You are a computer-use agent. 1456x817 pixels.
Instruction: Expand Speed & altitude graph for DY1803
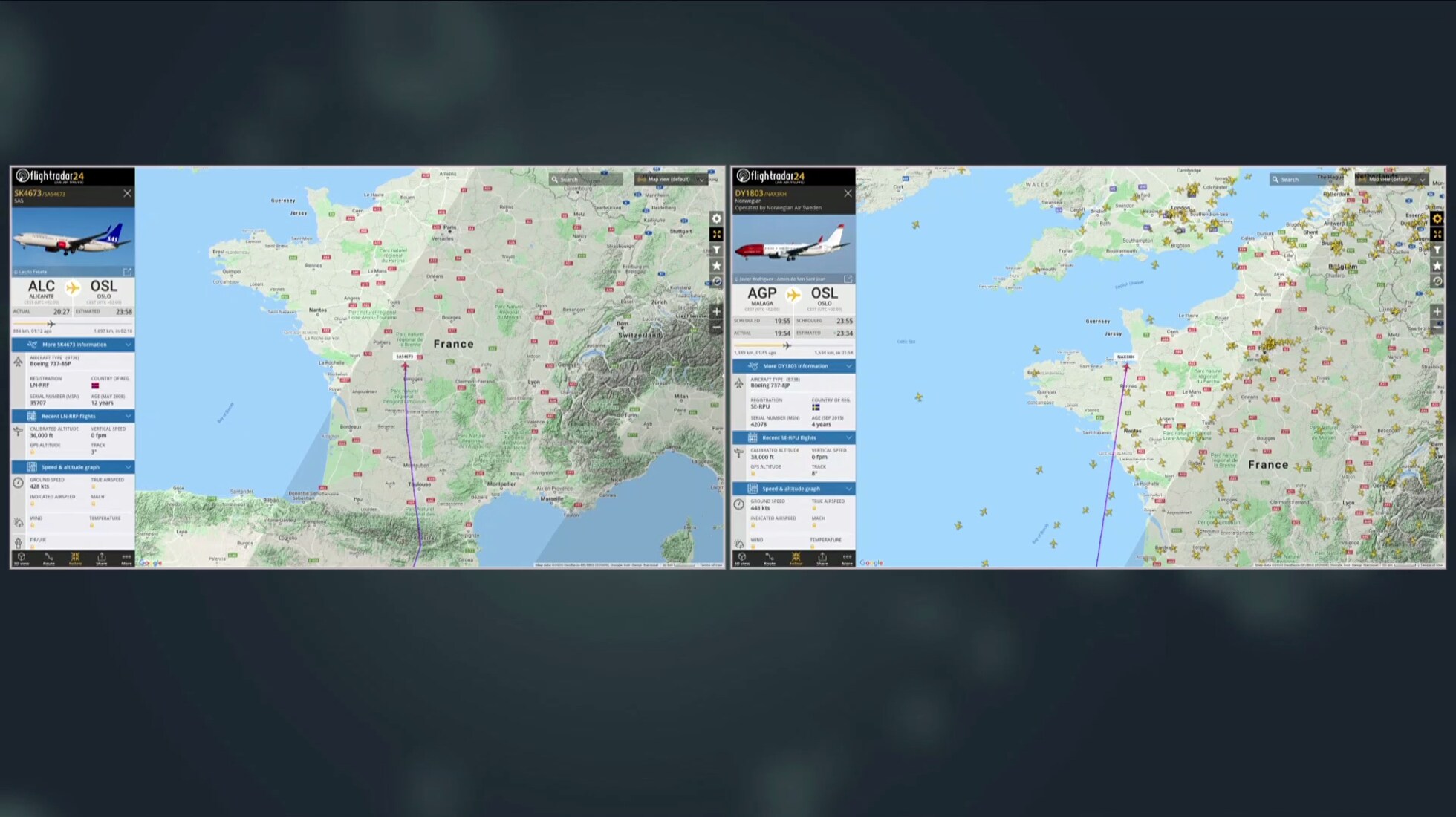pos(793,489)
